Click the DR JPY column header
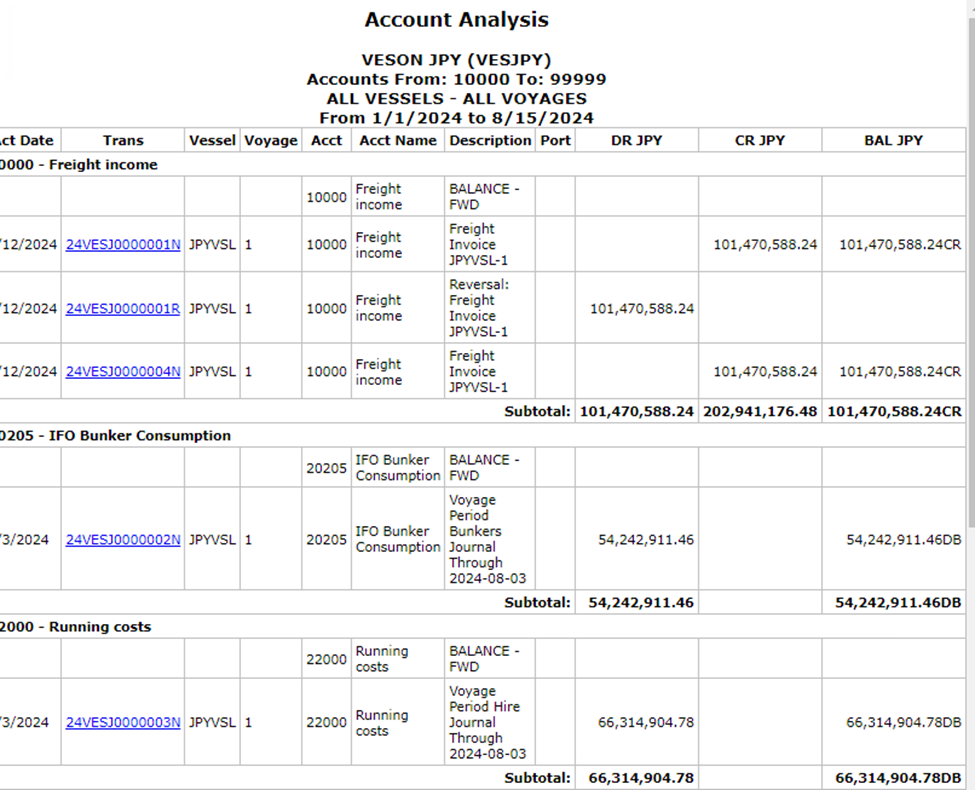Viewport: 975px width, 790px height. pyautogui.click(x=636, y=141)
